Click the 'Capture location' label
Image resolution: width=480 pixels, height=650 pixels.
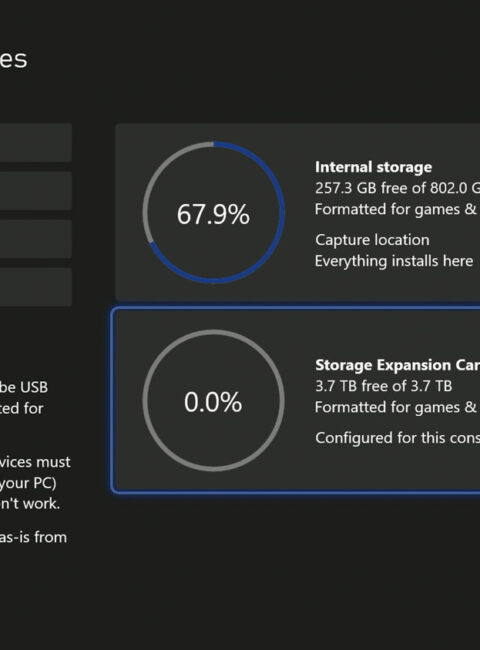pyautogui.click(x=372, y=240)
